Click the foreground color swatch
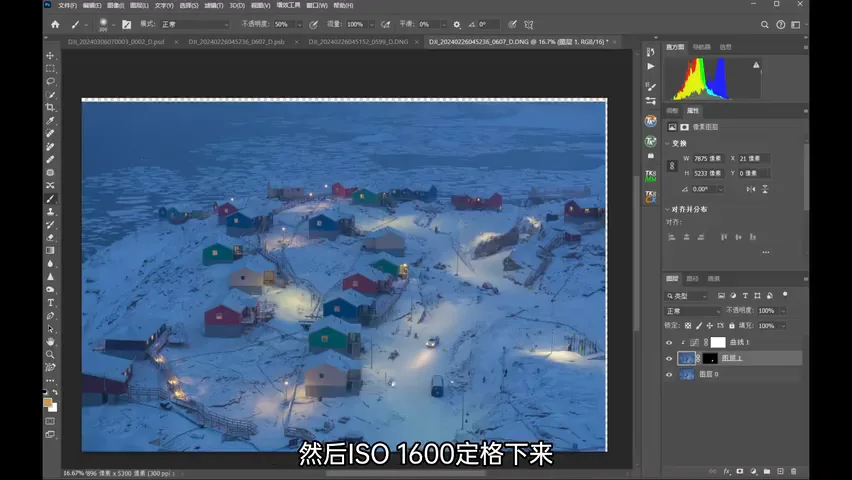The height and width of the screenshot is (480, 852). point(47,403)
